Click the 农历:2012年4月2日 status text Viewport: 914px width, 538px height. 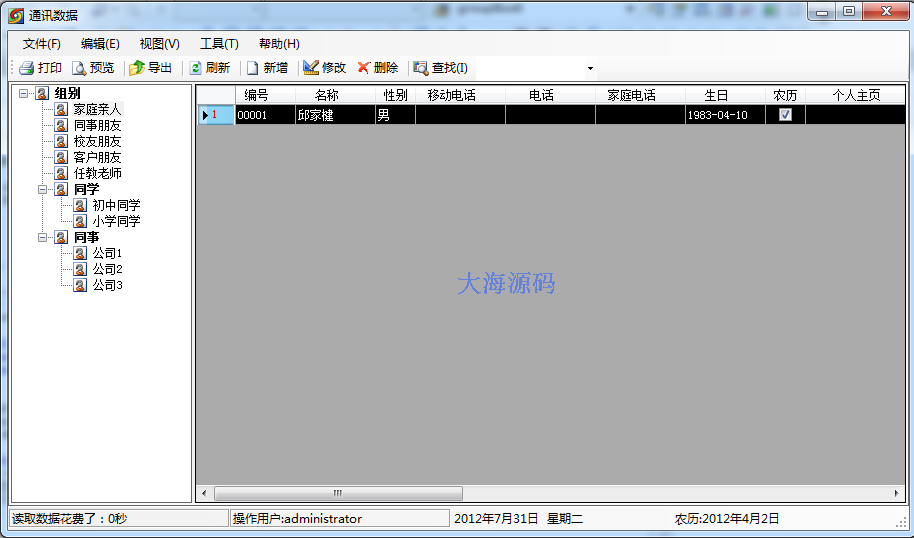727,519
